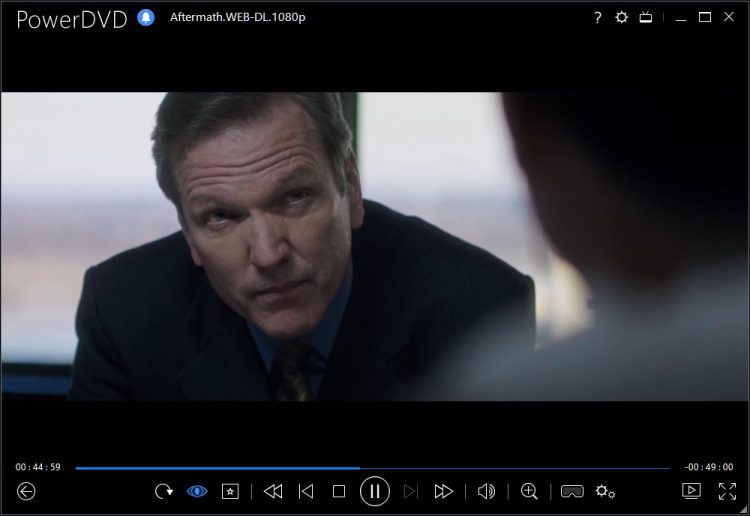Click the play-to device icon
The height and width of the screenshot is (516, 750).
coord(691,490)
